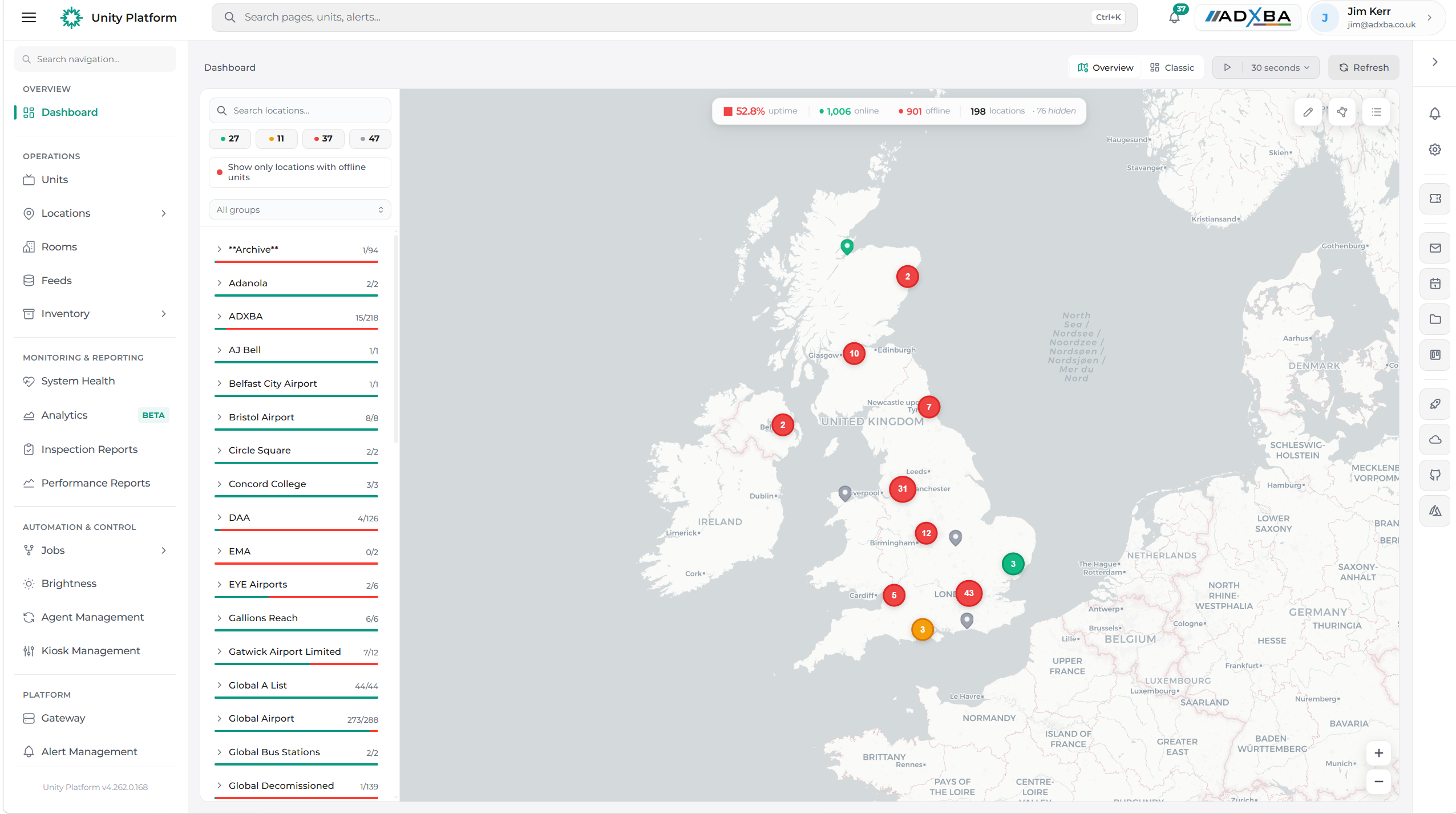The height and width of the screenshot is (814, 1456).
Task: Click red cluster marker labeled 31
Action: click(902, 489)
